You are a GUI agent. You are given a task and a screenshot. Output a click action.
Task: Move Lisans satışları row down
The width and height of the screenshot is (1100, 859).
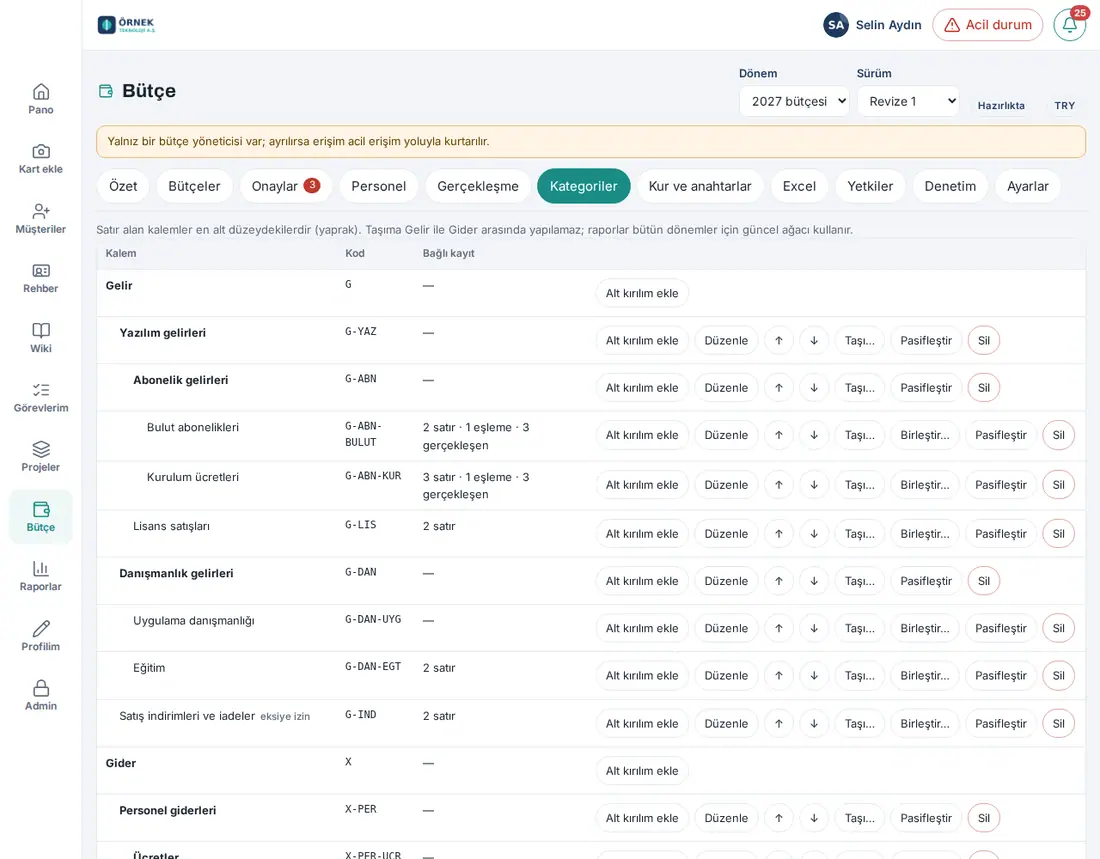tap(814, 534)
